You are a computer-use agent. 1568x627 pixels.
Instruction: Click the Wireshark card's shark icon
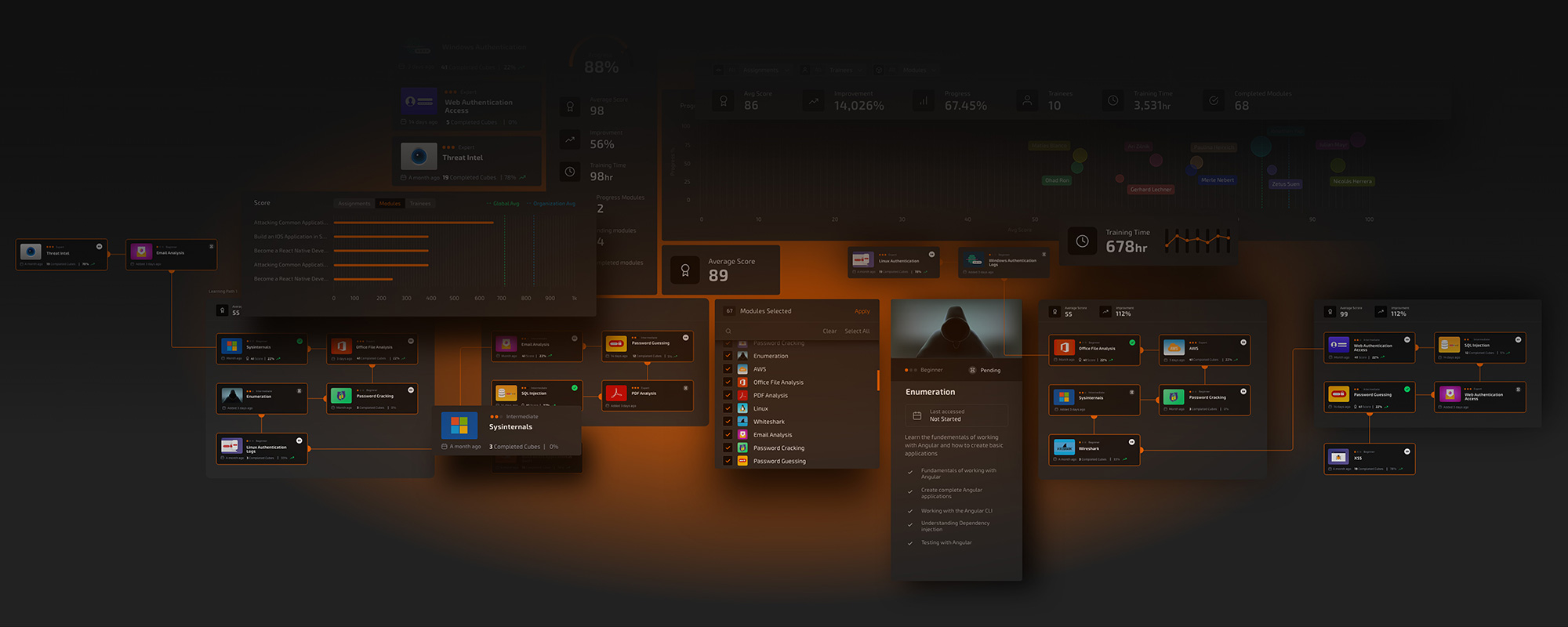1064,448
